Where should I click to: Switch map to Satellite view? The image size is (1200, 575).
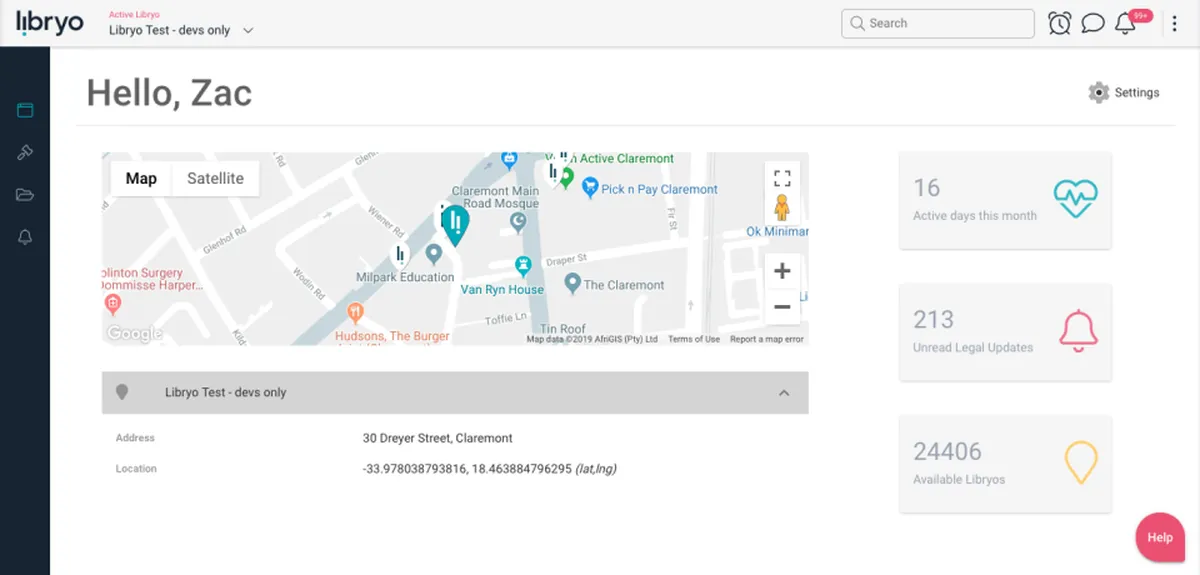click(216, 178)
